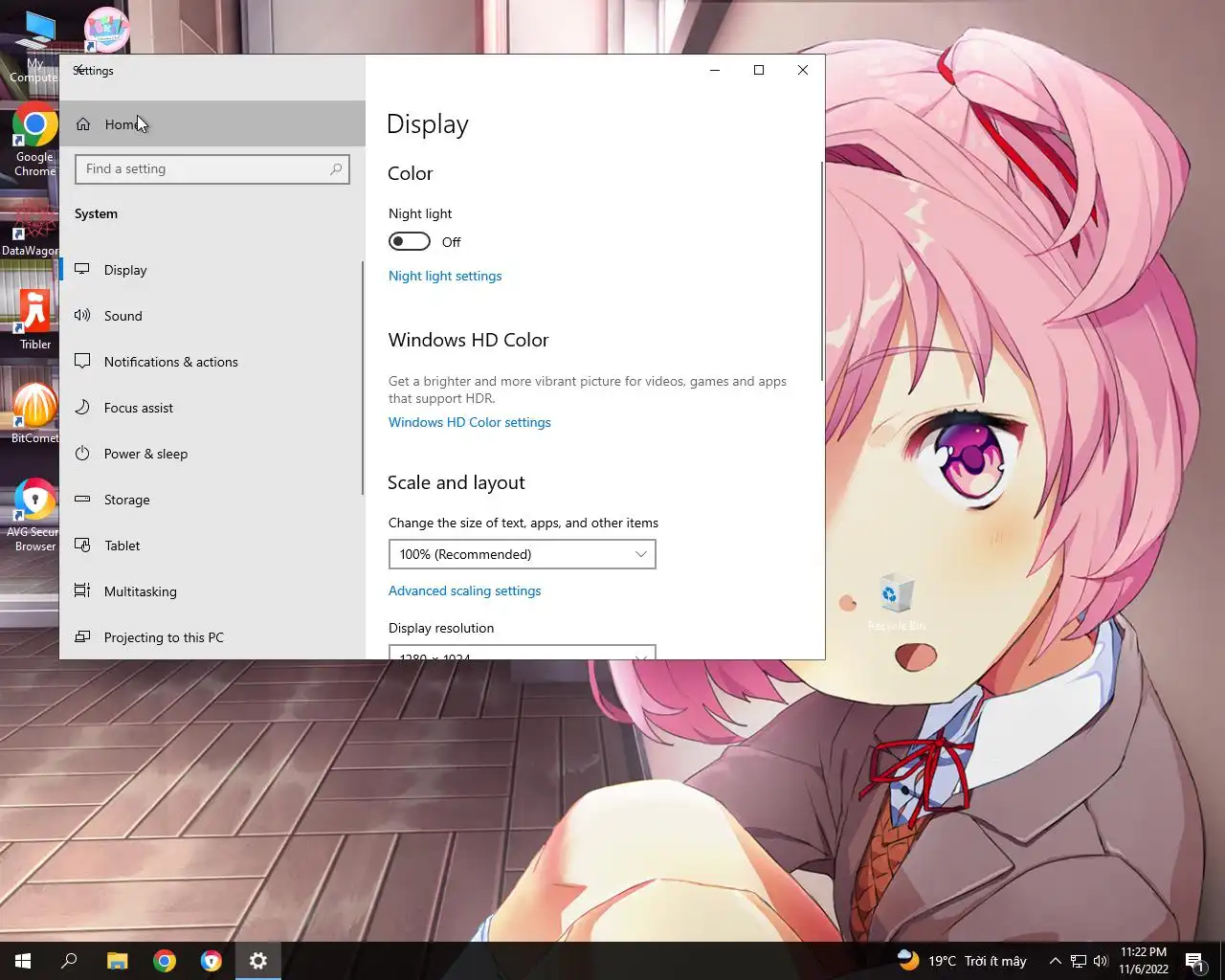1225x980 pixels.
Task: Open the volume control in system tray
Action: click(1101, 961)
